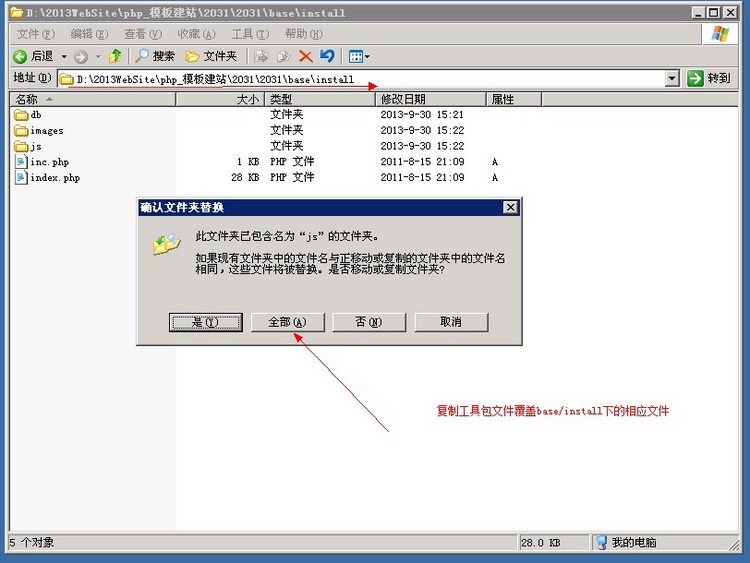Click 否(N) in the replace dialog
750x563 pixels.
[x=369, y=322]
